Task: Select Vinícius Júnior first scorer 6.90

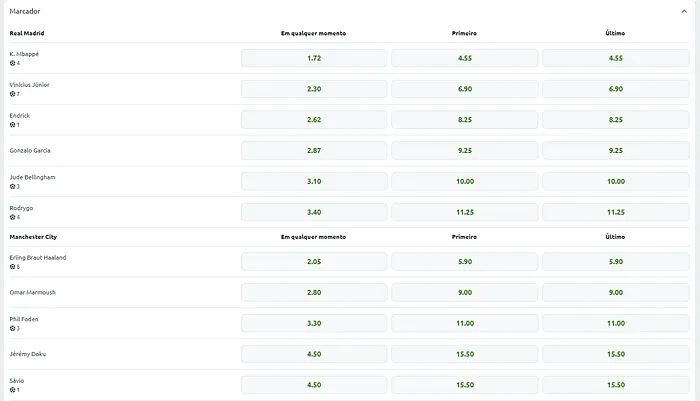Action: click(465, 89)
